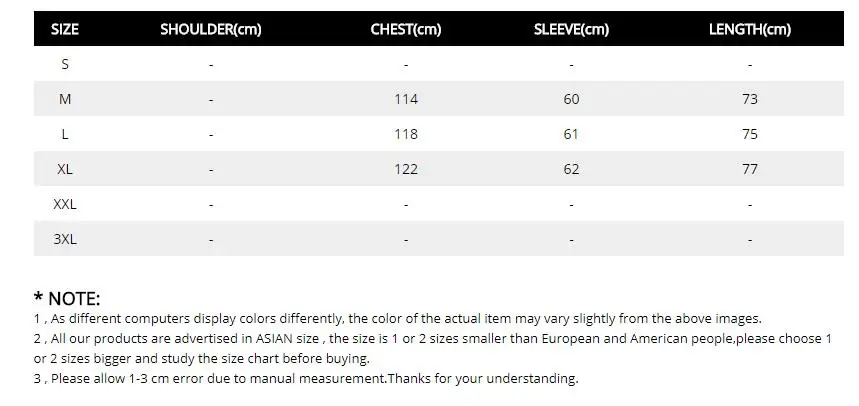859x406 pixels.
Task: Select the XXL size row label
Action: (65, 204)
